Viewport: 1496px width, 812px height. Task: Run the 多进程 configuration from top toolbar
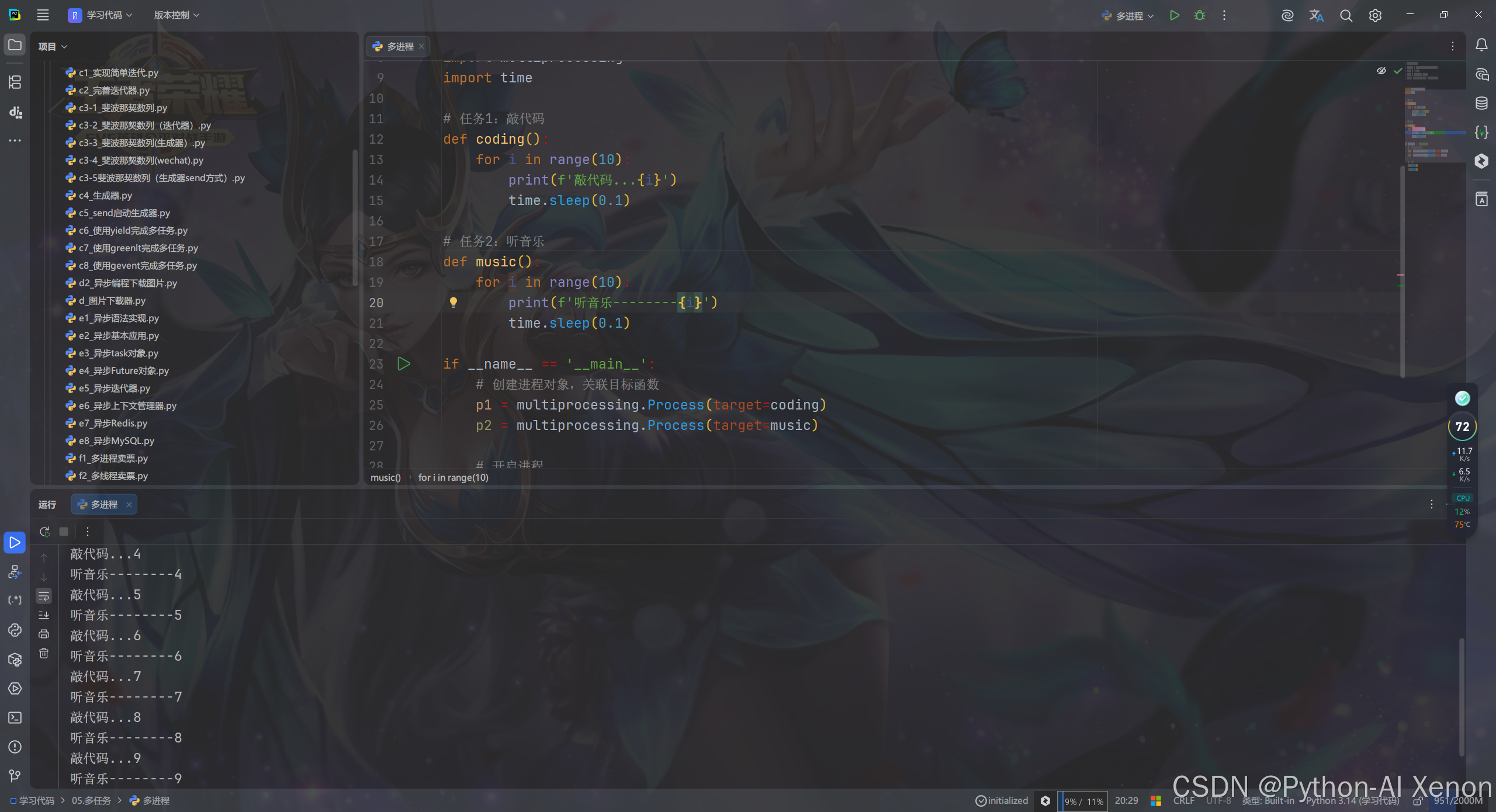coord(1175,15)
